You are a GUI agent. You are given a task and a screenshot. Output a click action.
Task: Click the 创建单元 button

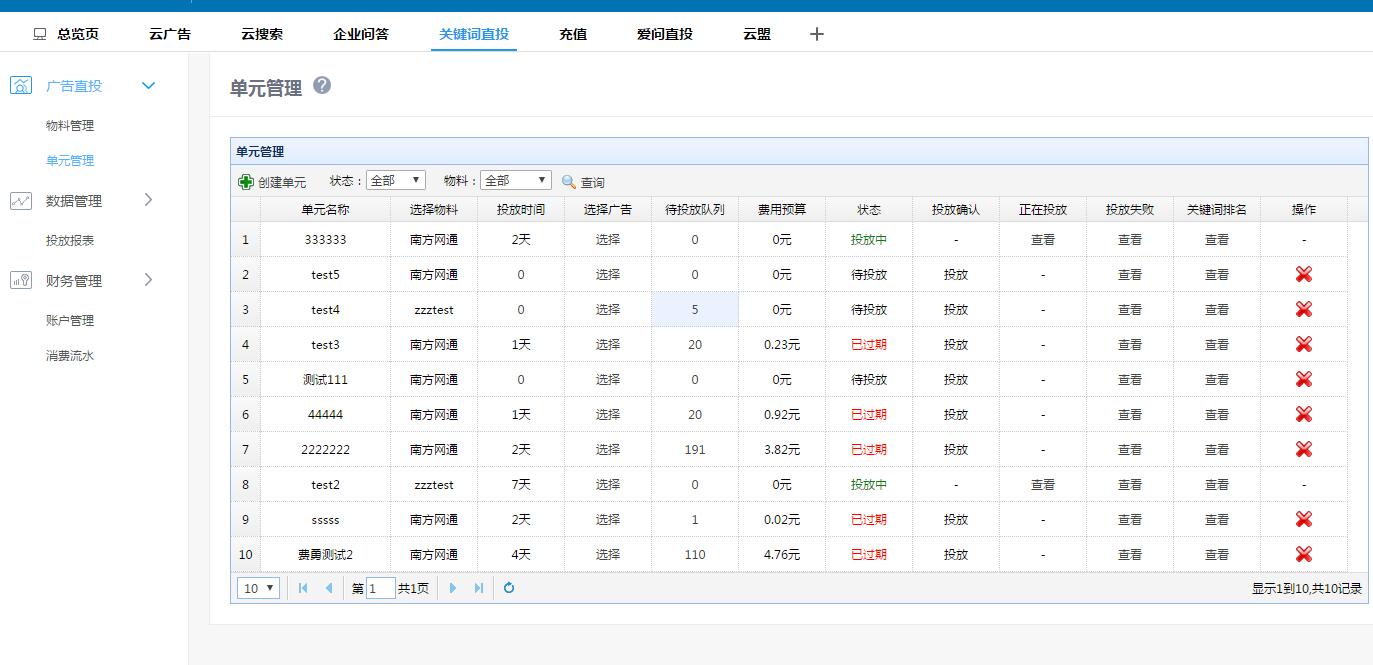[272, 182]
